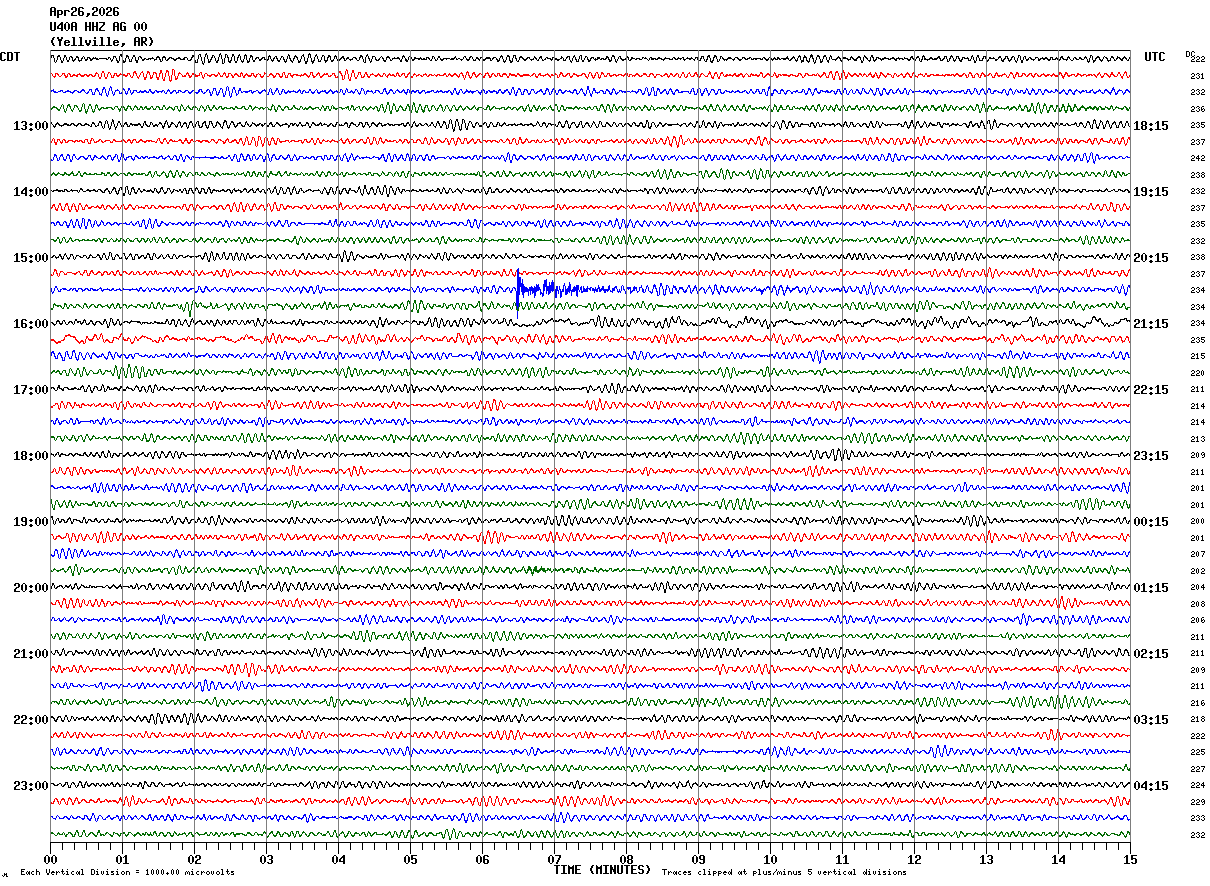Click the small green burst near 19:45 trace
Viewport: 1210px width, 886px height.
535,570
